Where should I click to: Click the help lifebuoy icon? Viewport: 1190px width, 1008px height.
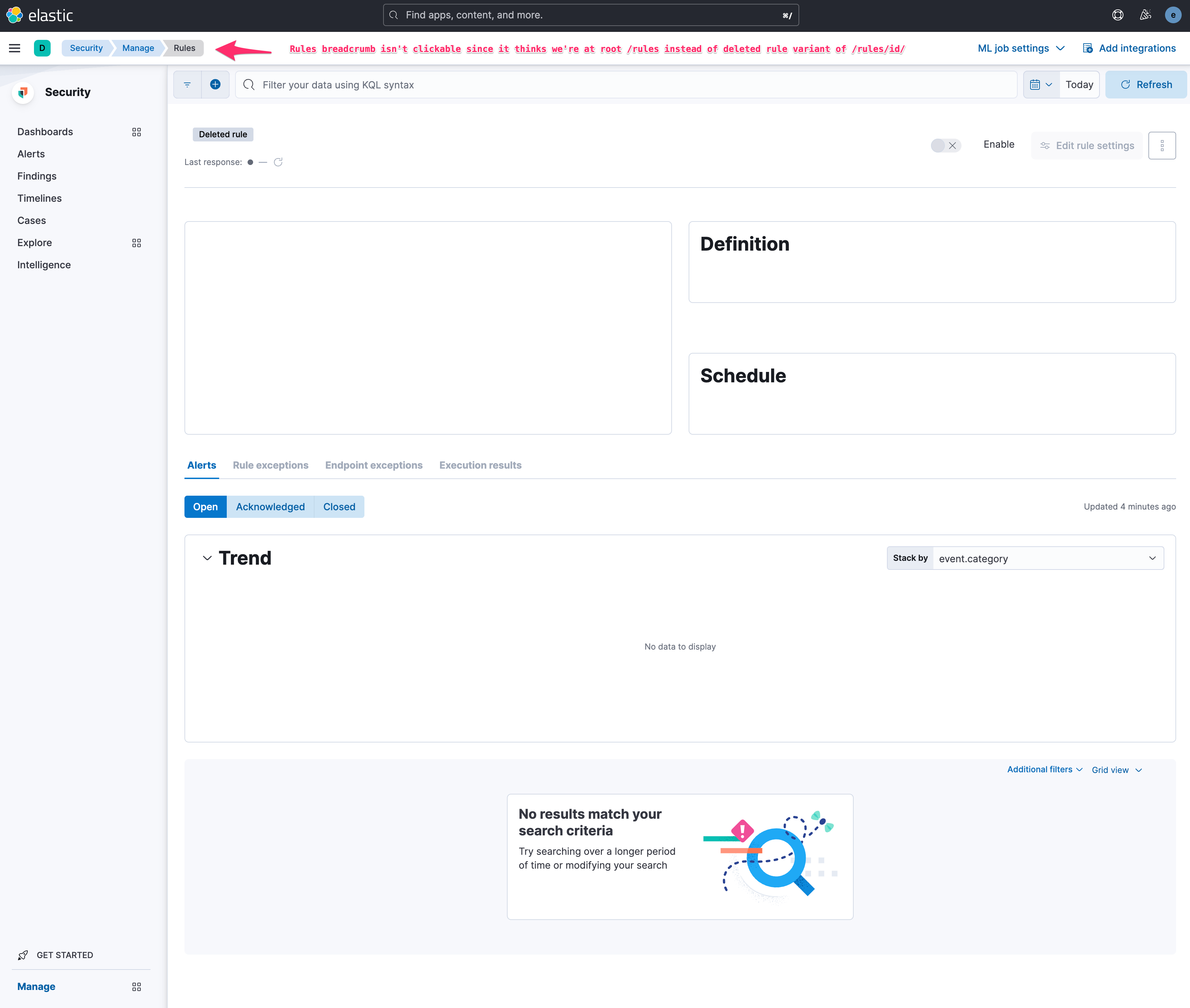point(1118,15)
